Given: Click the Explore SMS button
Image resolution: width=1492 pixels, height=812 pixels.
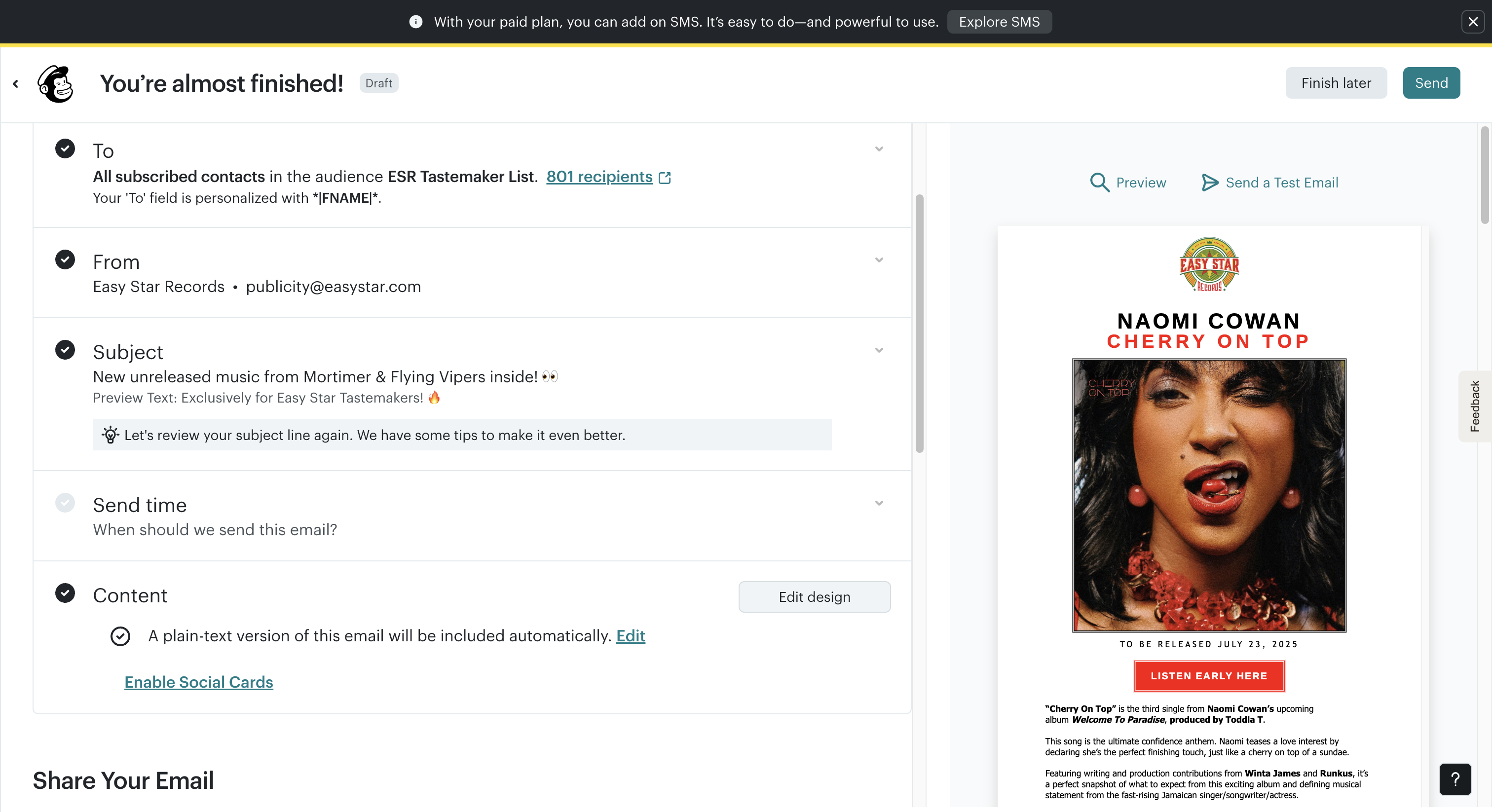Looking at the screenshot, I should (x=999, y=22).
